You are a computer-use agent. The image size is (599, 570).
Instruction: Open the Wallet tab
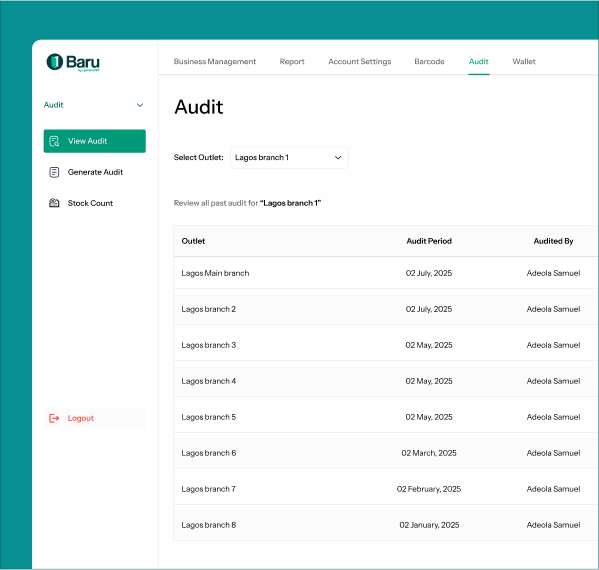[524, 62]
